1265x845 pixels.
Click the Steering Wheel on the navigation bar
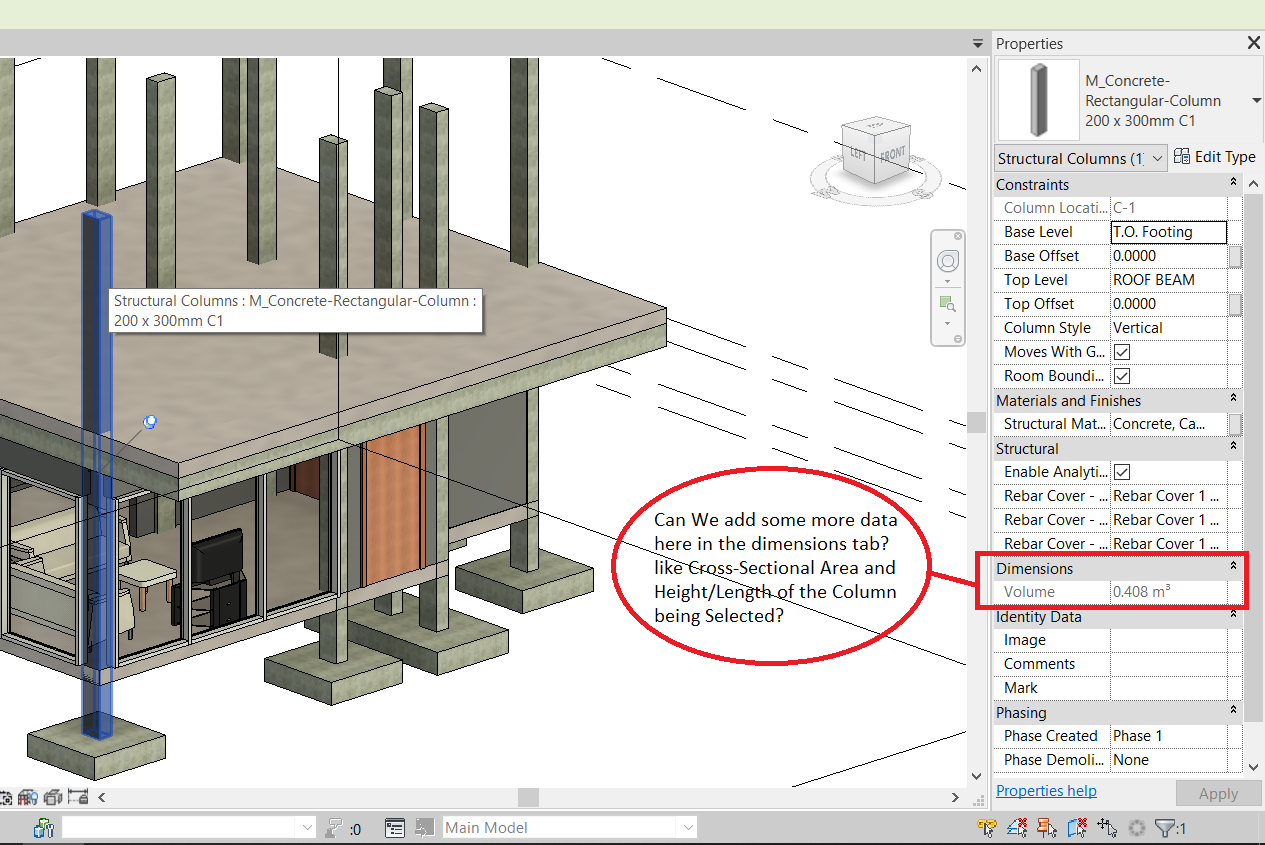(948, 261)
